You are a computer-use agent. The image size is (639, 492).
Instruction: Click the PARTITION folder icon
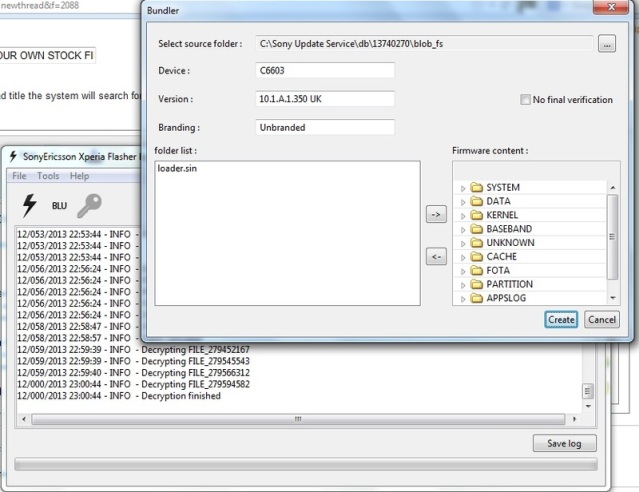coord(476,285)
